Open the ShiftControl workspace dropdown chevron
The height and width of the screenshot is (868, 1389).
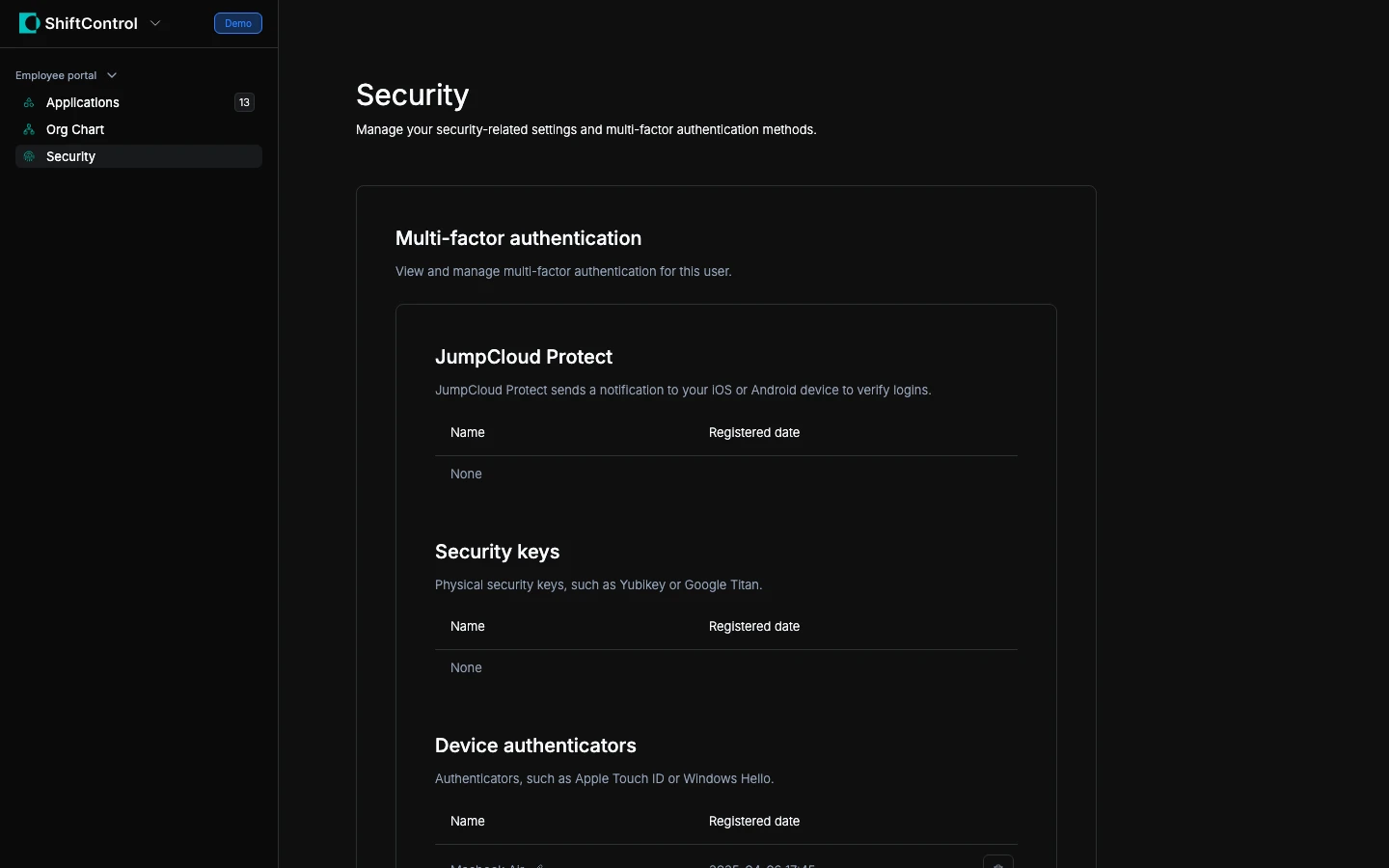click(155, 23)
